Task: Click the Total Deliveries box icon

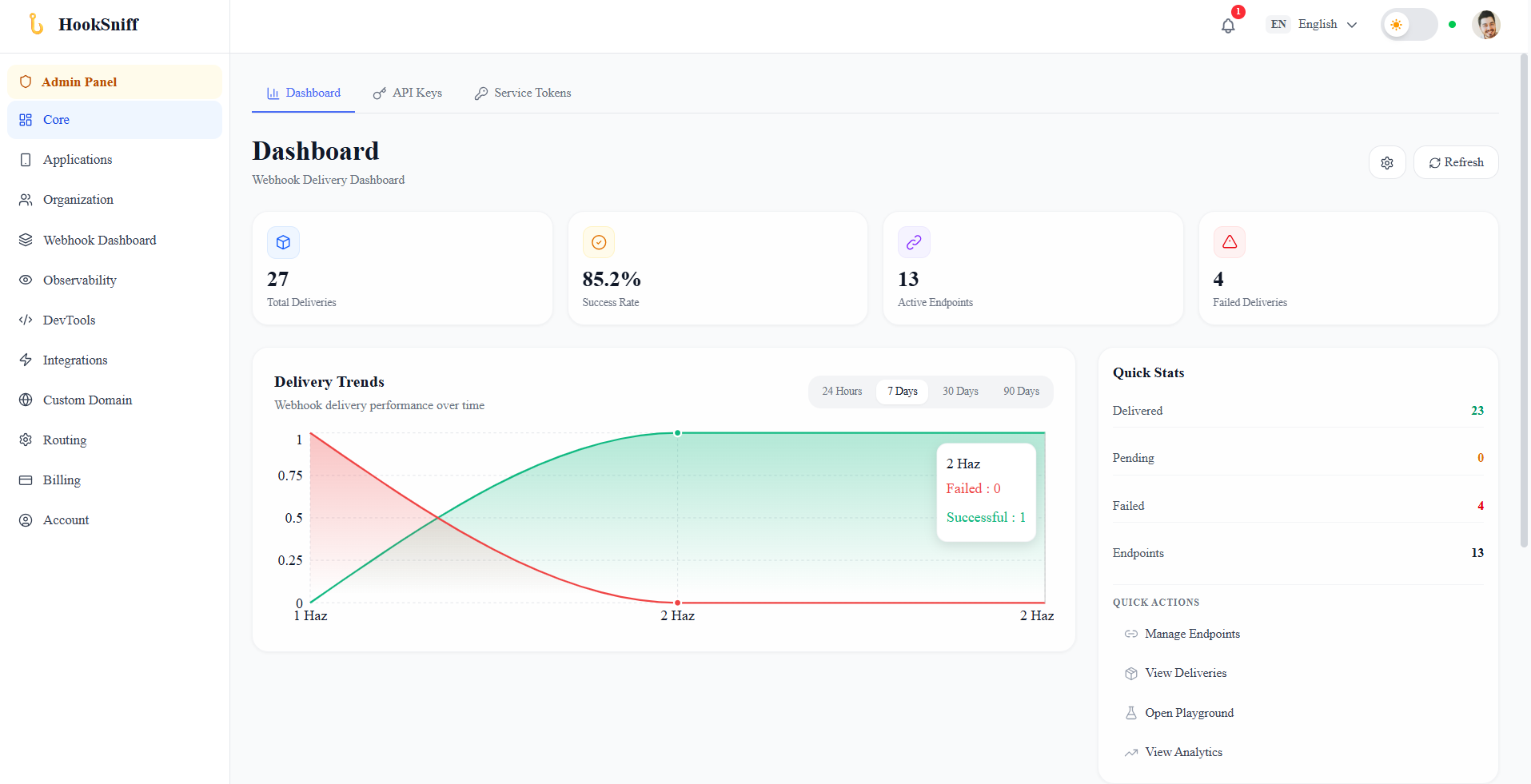Action: pyautogui.click(x=283, y=242)
